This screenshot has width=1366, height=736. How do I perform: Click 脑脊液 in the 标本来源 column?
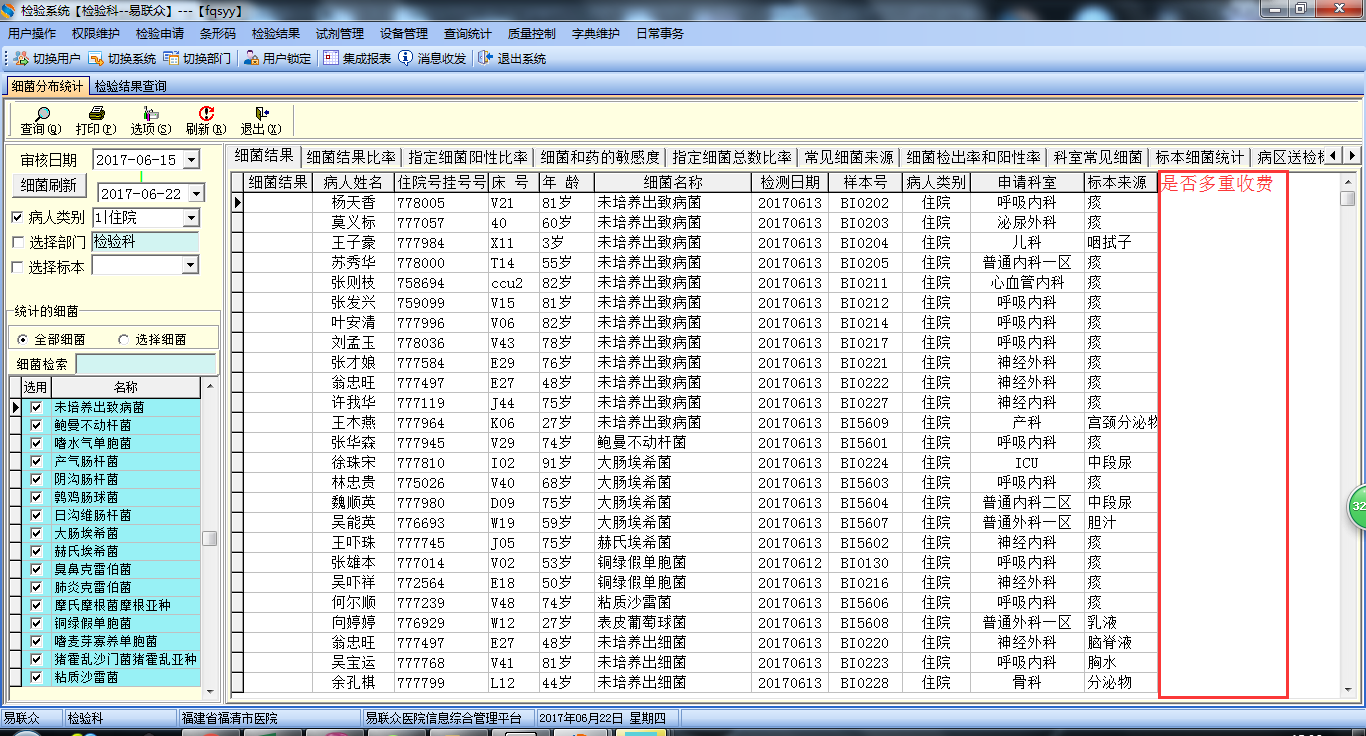(1110, 642)
